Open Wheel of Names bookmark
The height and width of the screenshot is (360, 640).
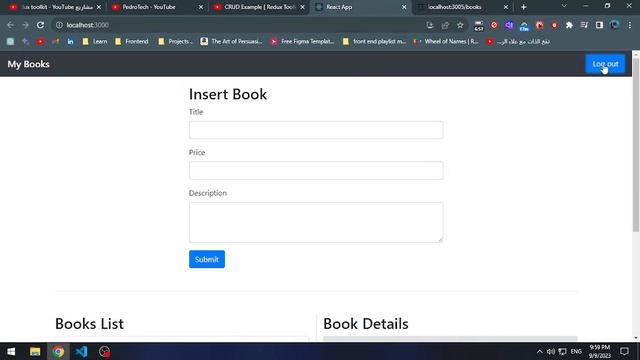point(446,41)
